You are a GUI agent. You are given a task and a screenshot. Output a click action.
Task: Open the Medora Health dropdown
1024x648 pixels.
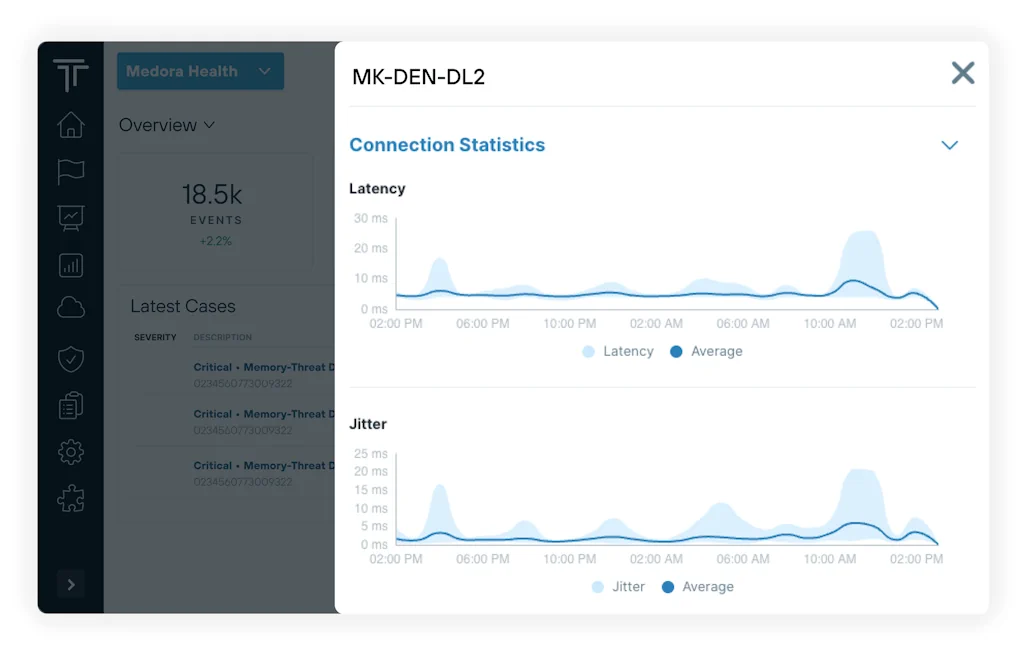[x=200, y=72]
